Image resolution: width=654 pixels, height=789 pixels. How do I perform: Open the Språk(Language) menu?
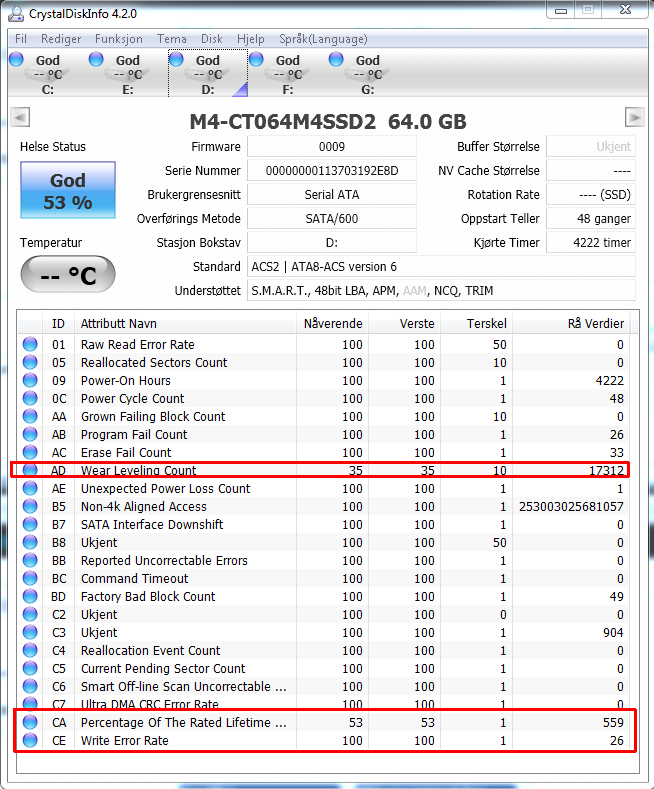[323, 39]
